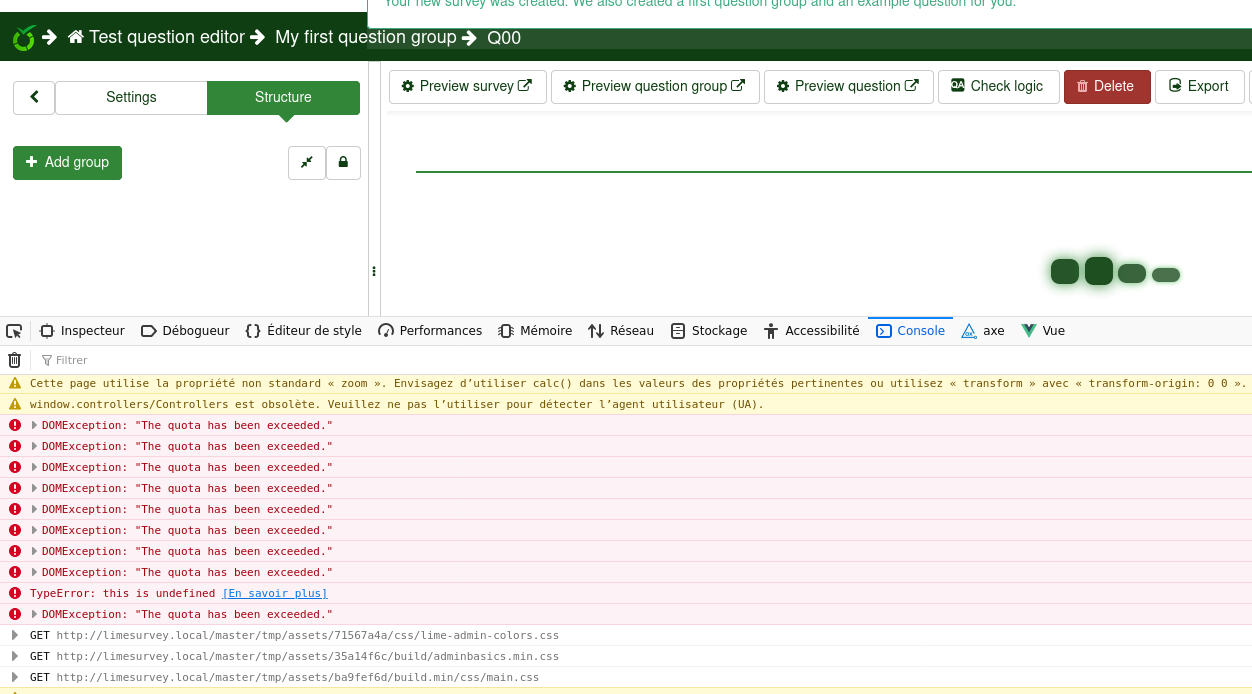Screen dimensions: 1252x694
Task: Switch to the Structure tab
Action: click(x=283, y=98)
